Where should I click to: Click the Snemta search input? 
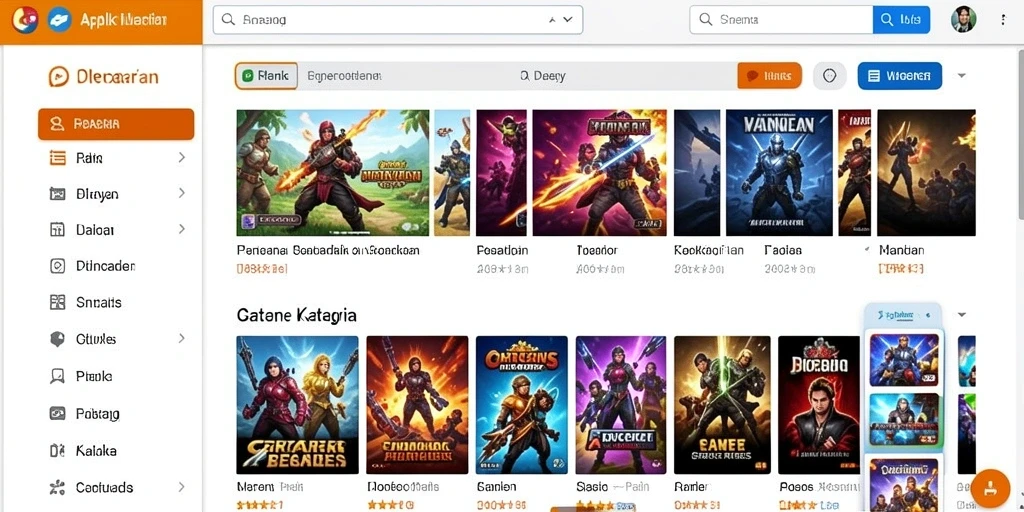pos(781,20)
